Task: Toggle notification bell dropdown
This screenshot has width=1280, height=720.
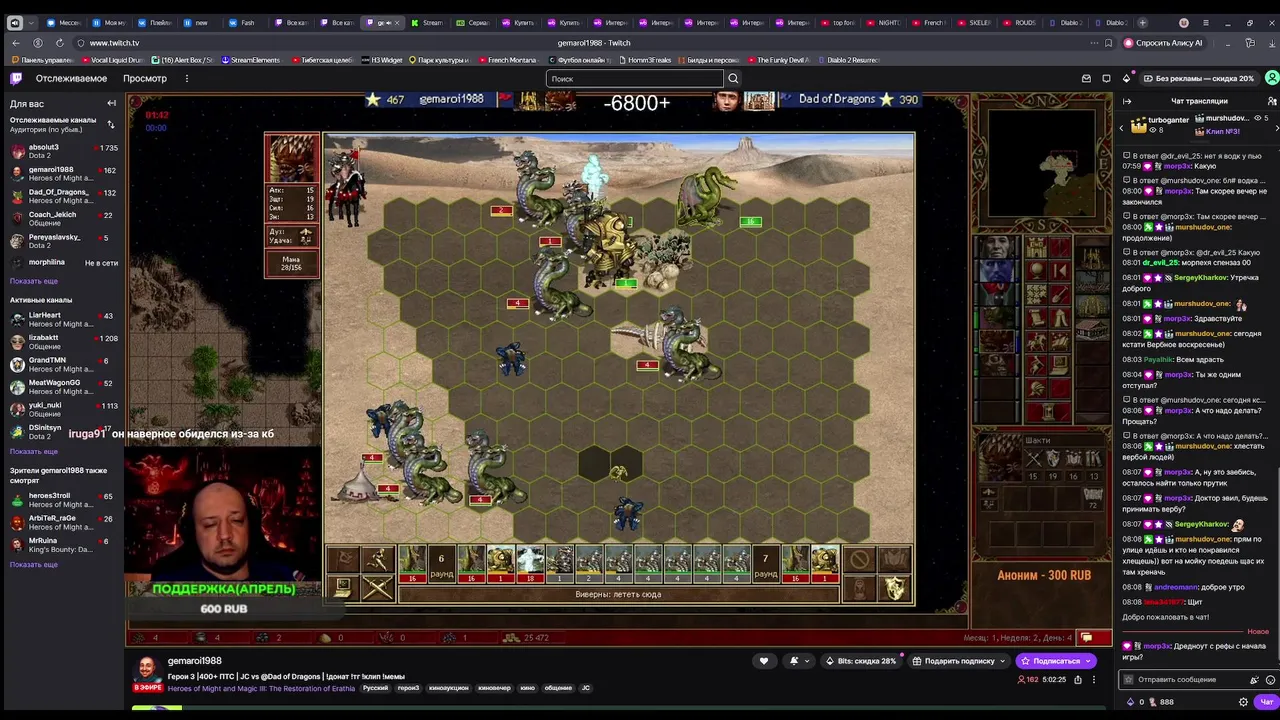Action: click(x=798, y=661)
